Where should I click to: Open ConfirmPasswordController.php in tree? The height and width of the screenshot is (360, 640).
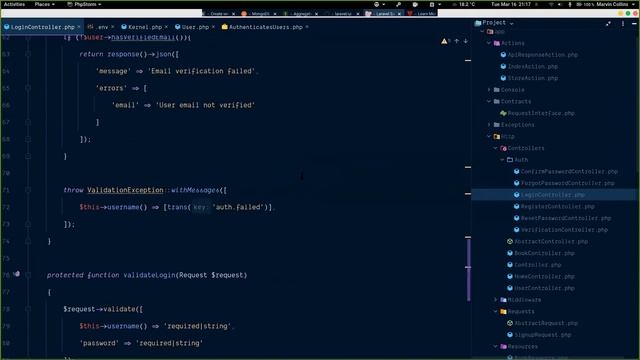pos(566,171)
